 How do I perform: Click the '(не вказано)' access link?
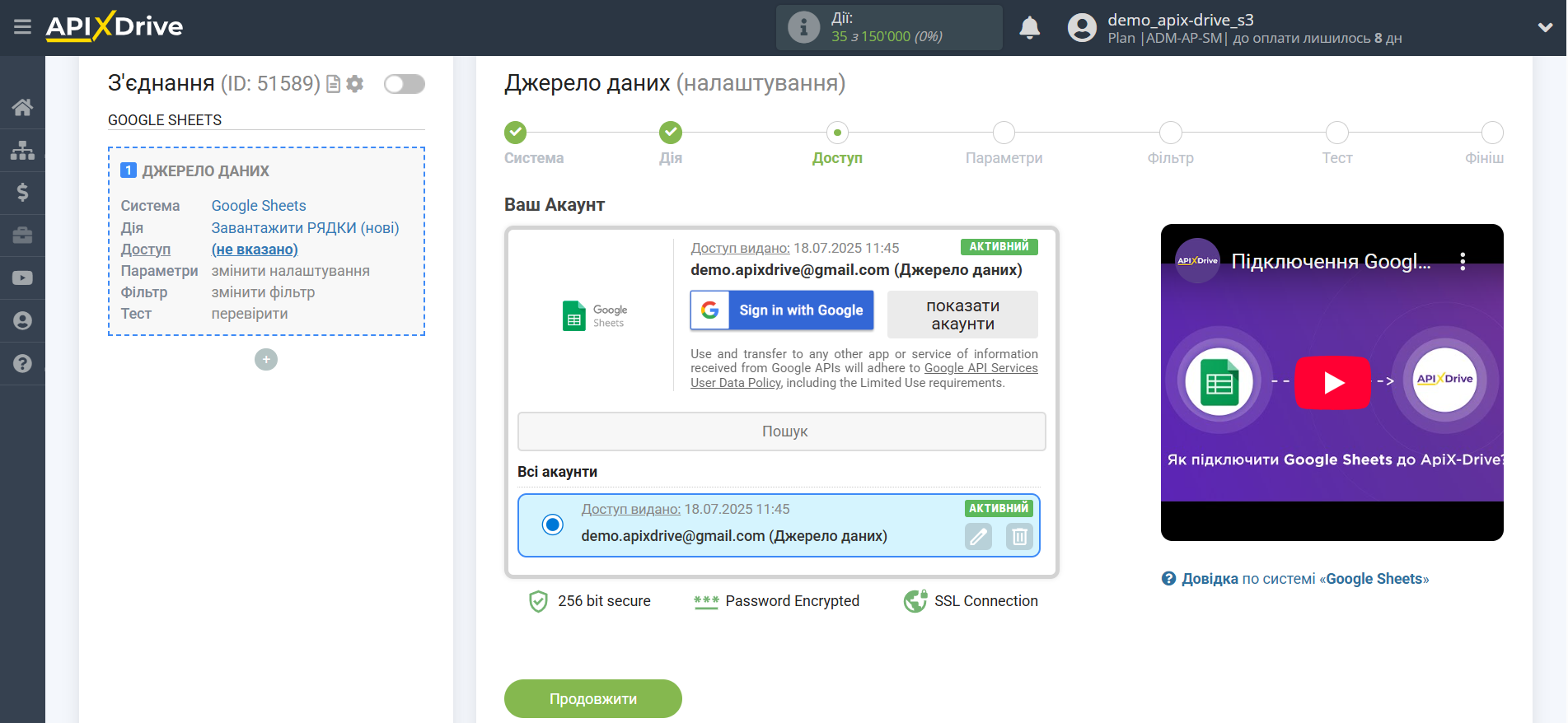(x=255, y=250)
